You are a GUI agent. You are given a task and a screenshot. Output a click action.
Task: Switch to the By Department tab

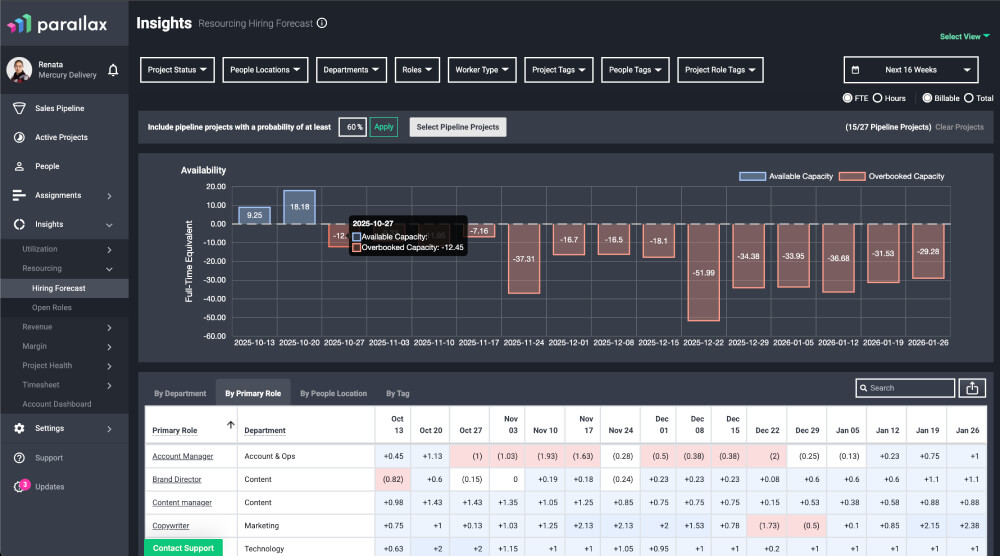[x=180, y=393]
